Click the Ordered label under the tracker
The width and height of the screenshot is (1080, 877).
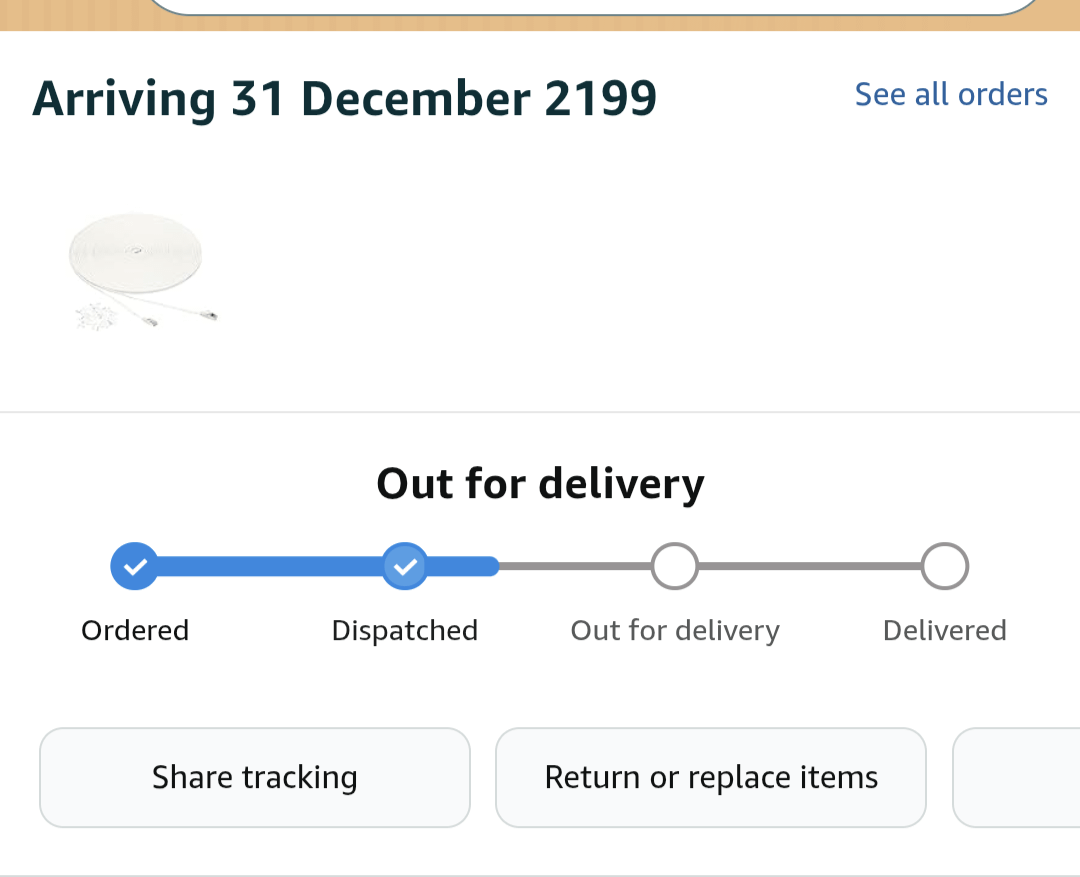coord(135,631)
